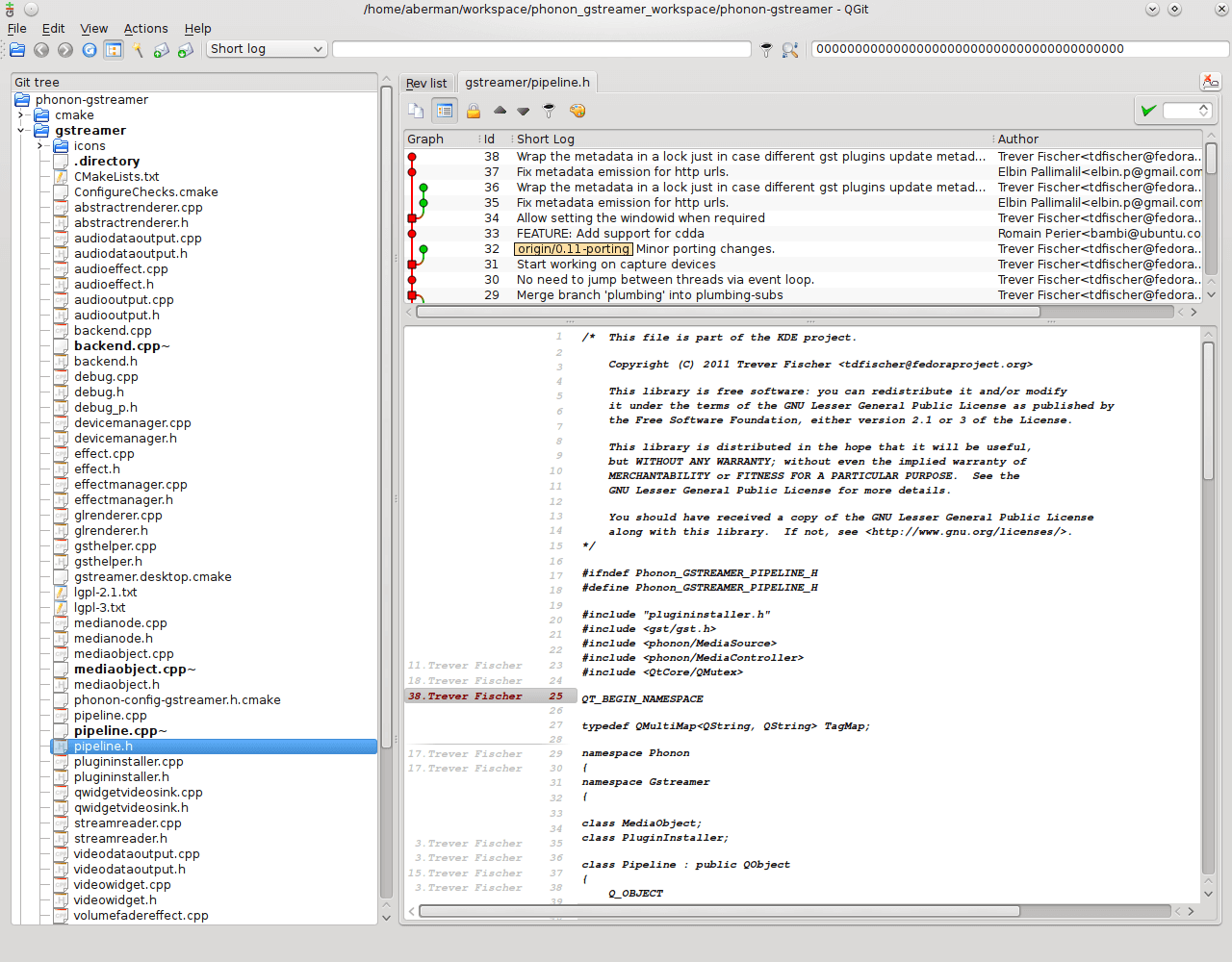Select backend.cpp~ in the tree
This screenshot has width=1232, height=962.
coord(121,346)
